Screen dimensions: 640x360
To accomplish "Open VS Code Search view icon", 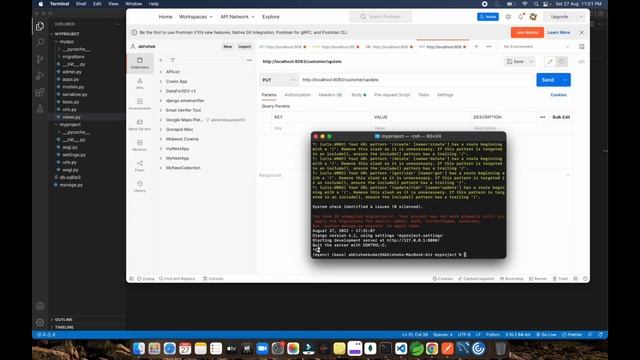I will tap(40, 42).
